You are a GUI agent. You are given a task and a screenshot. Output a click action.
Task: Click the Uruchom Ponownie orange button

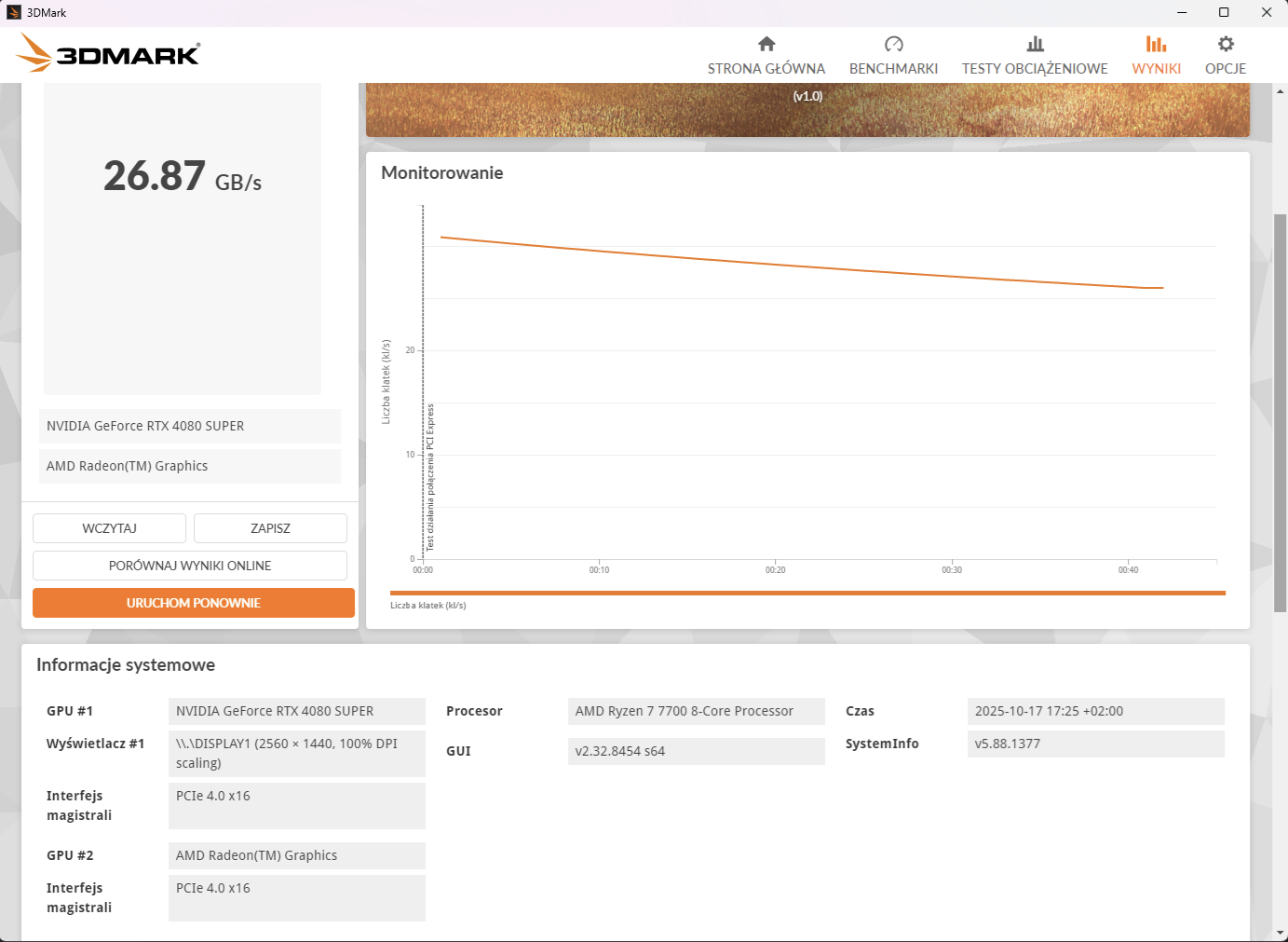pyautogui.click(x=194, y=603)
